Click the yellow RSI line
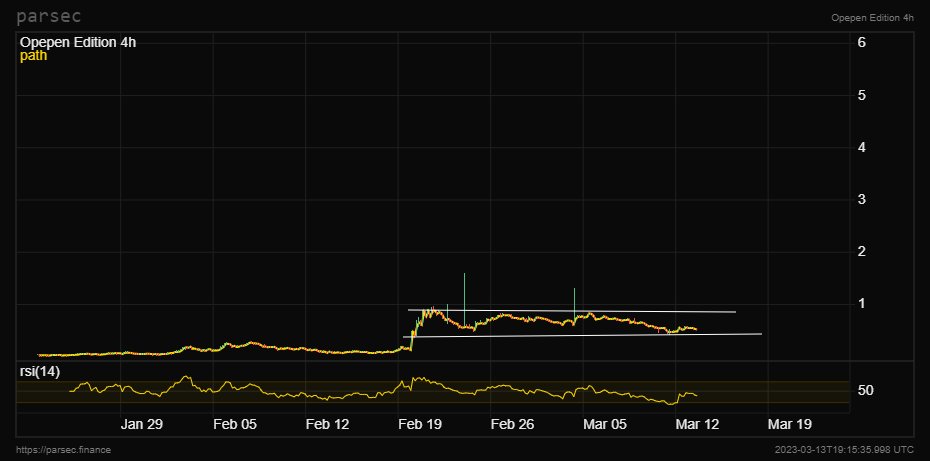 click(383, 390)
